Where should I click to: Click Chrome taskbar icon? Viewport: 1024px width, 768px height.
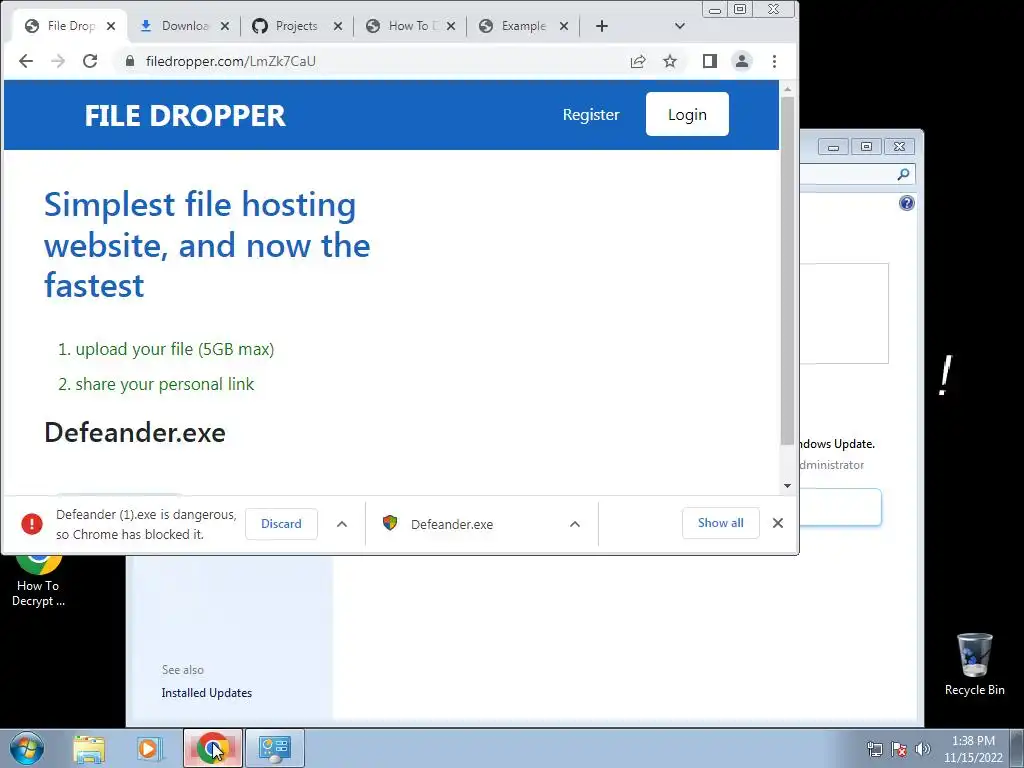click(213, 748)
